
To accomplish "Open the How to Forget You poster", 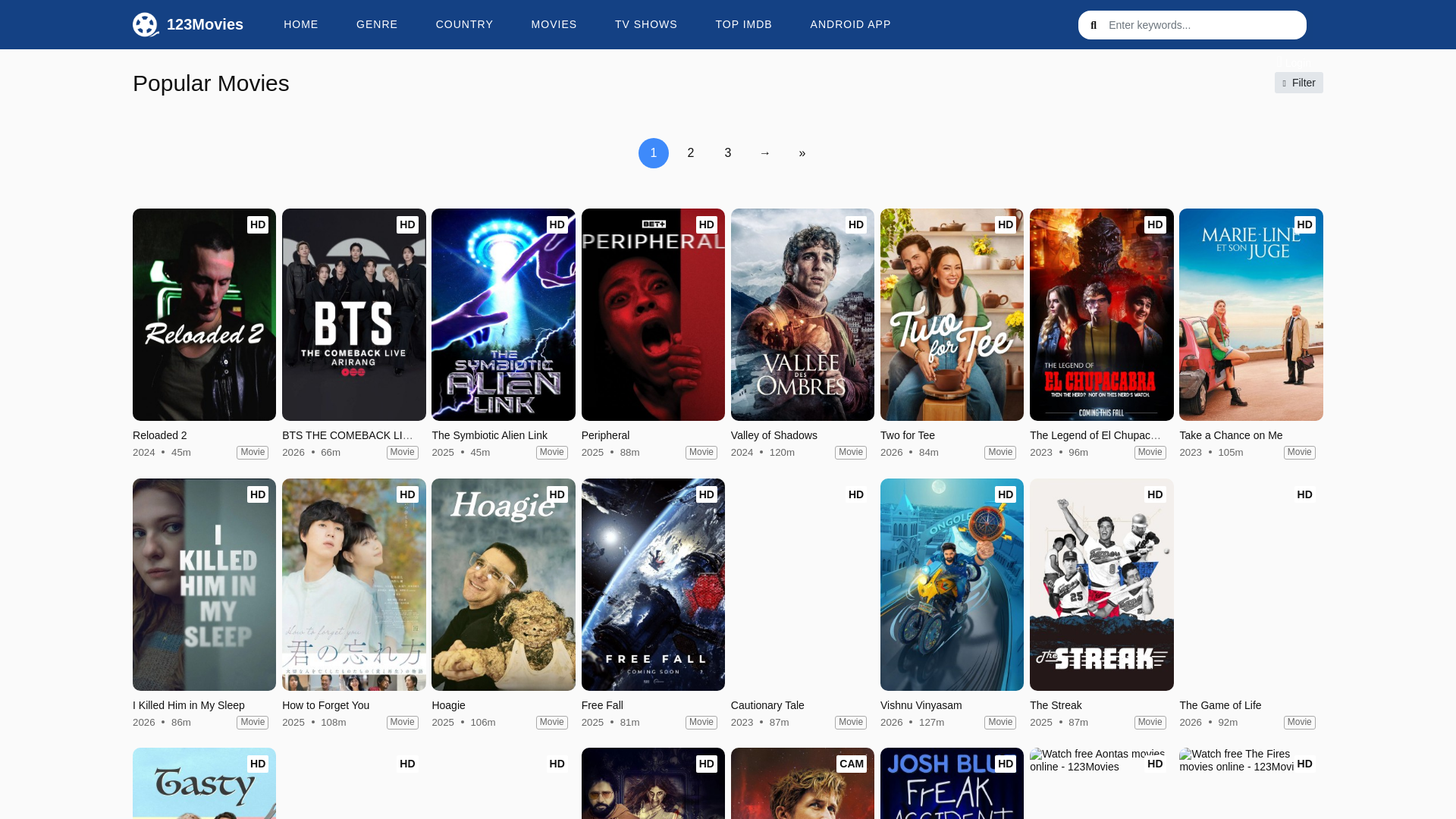I will (x=354, y=585).
